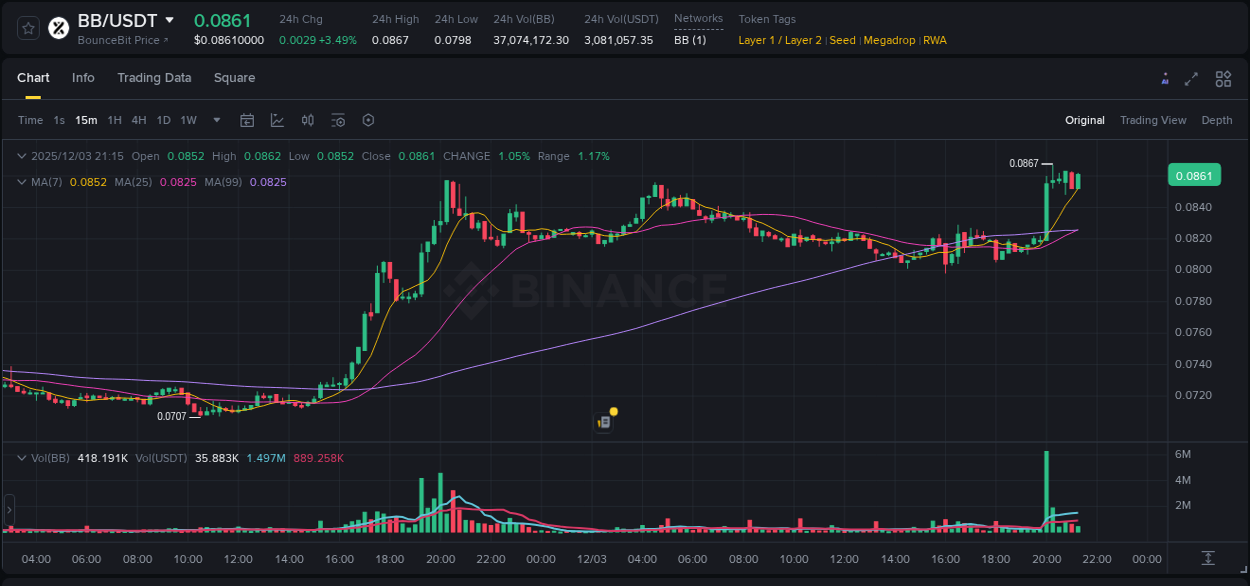Viewport: 1250px width, 586px height.
Task: Open the extra timeframe dropdown beside 1W
Action: [x=215, y=120]
